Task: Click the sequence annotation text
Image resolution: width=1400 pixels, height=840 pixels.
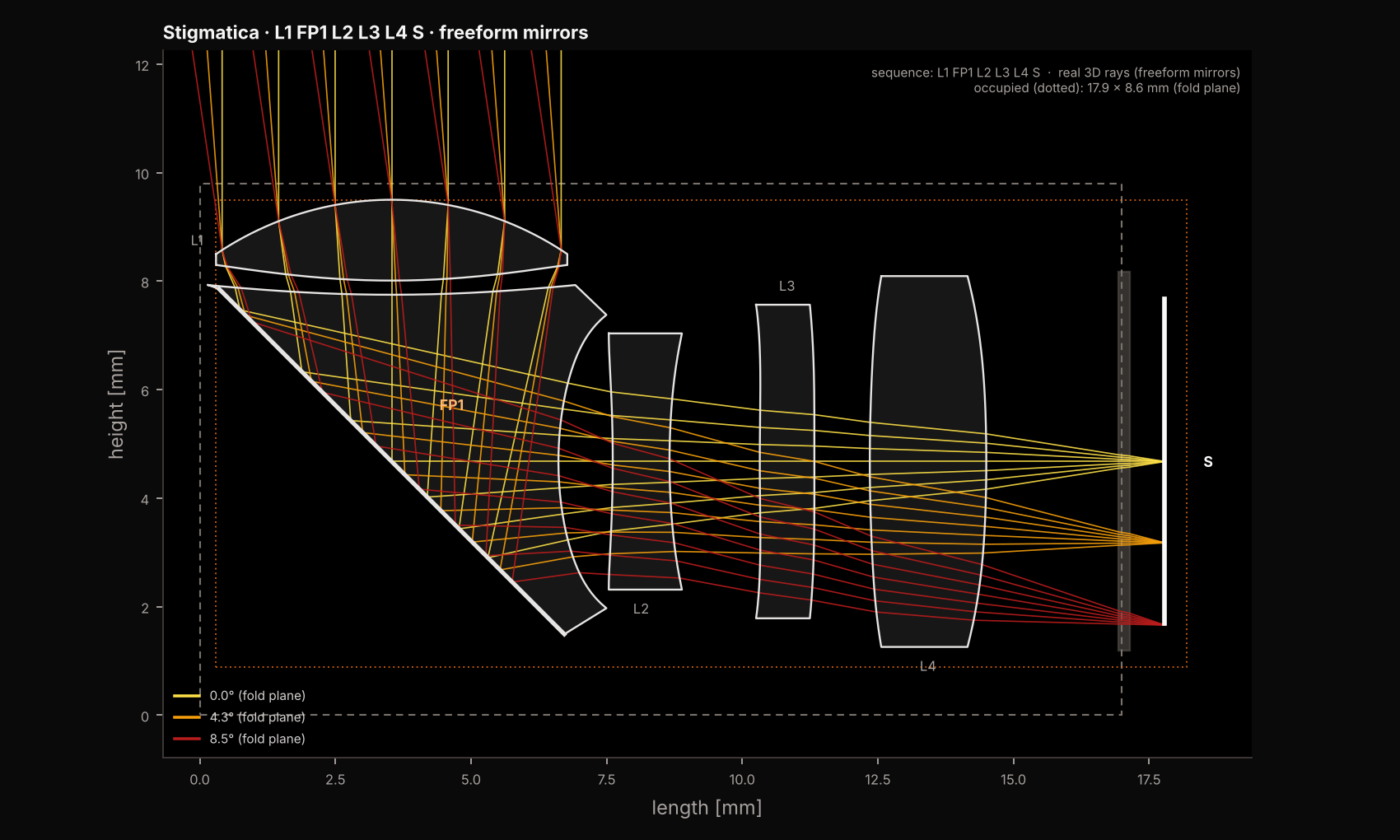Action: coord(1056,72)
